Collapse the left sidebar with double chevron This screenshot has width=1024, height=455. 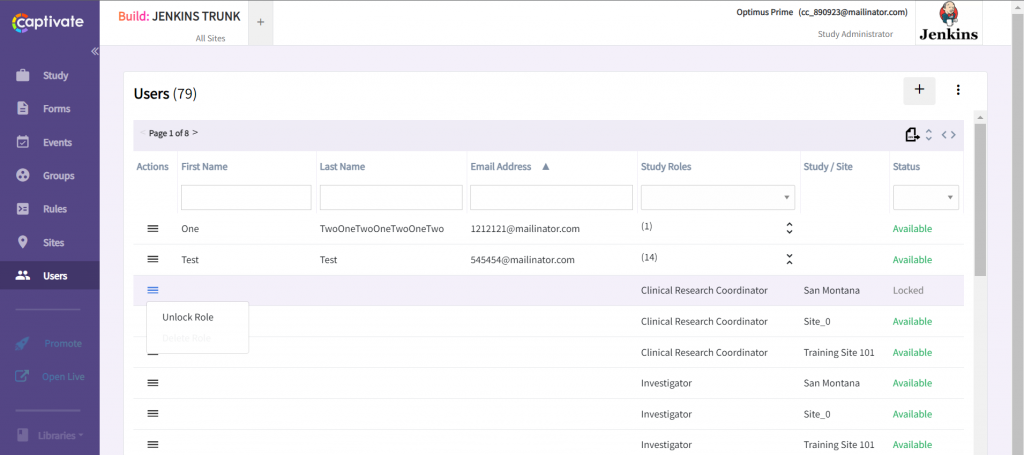[x=95, y=51]
